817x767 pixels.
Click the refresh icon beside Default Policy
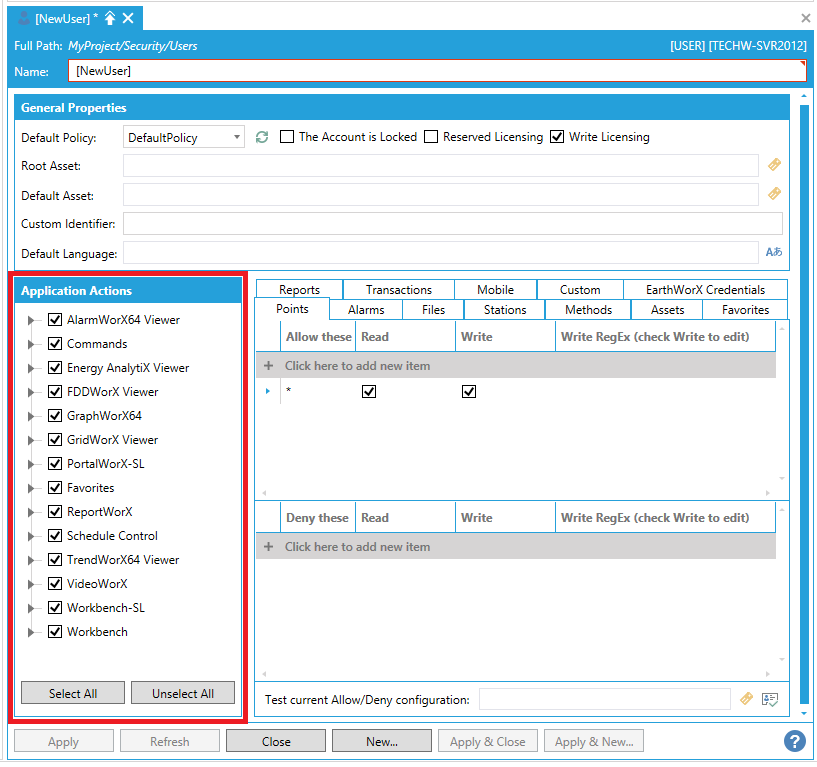262,137
